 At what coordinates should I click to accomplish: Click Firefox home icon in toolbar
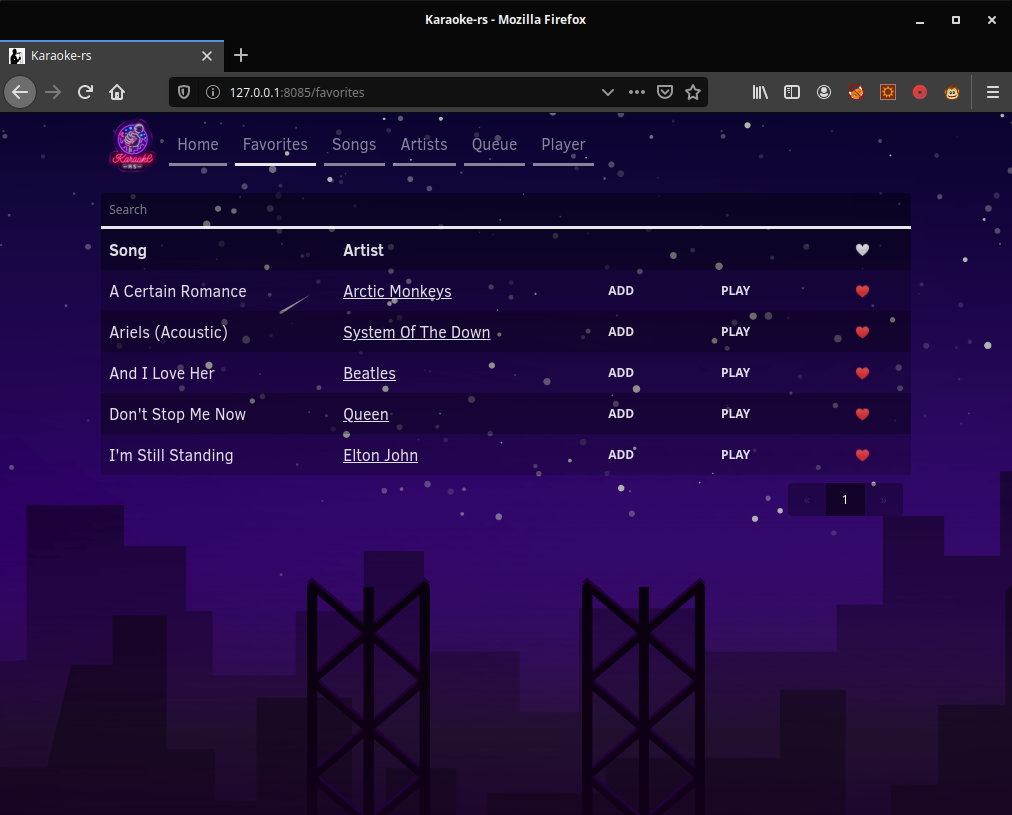tap(117, 92)
